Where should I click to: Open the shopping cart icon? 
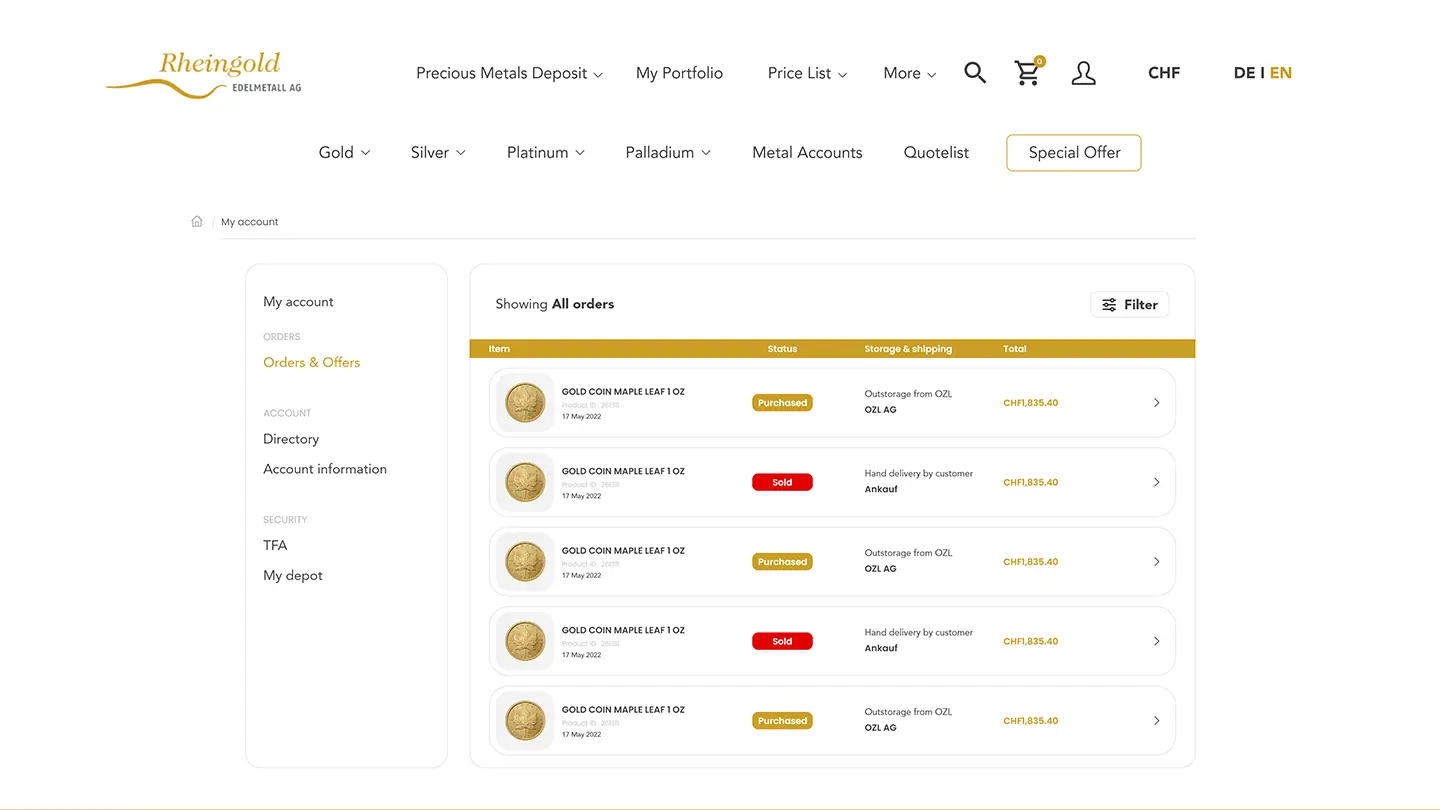(x=1028, y=72)
